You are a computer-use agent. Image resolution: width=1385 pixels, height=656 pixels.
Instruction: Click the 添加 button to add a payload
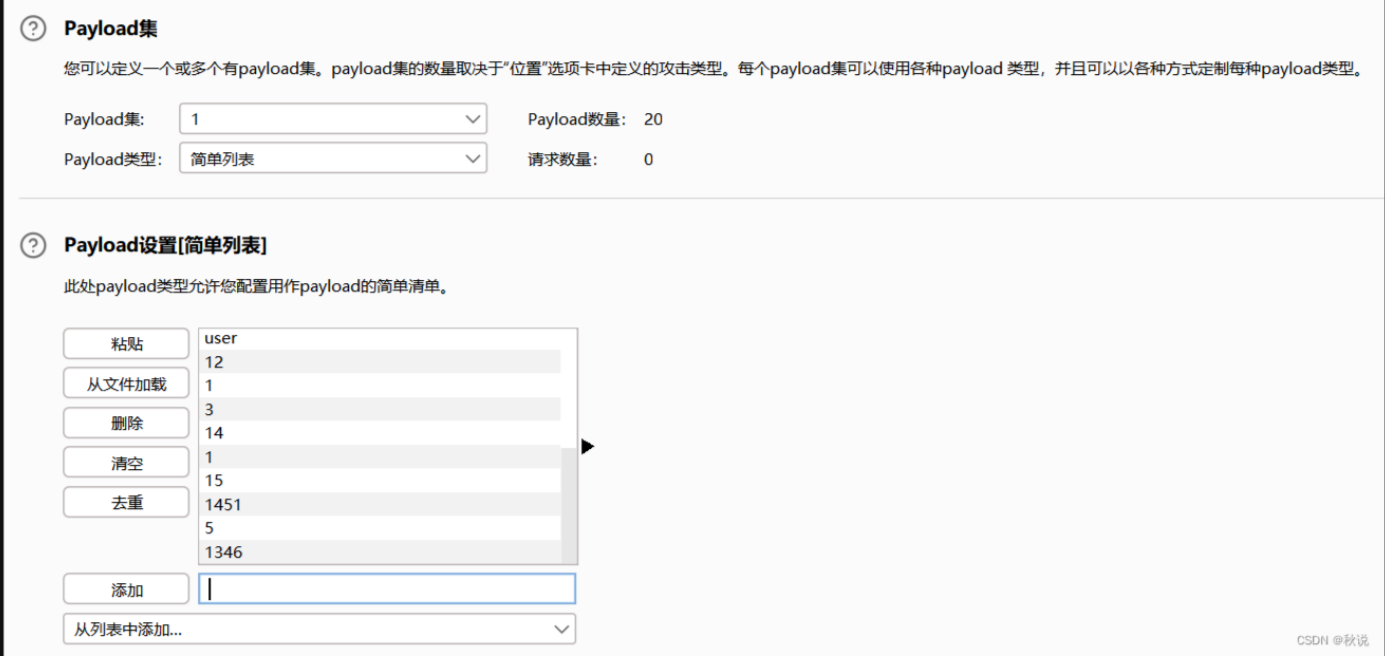point(125,588)
